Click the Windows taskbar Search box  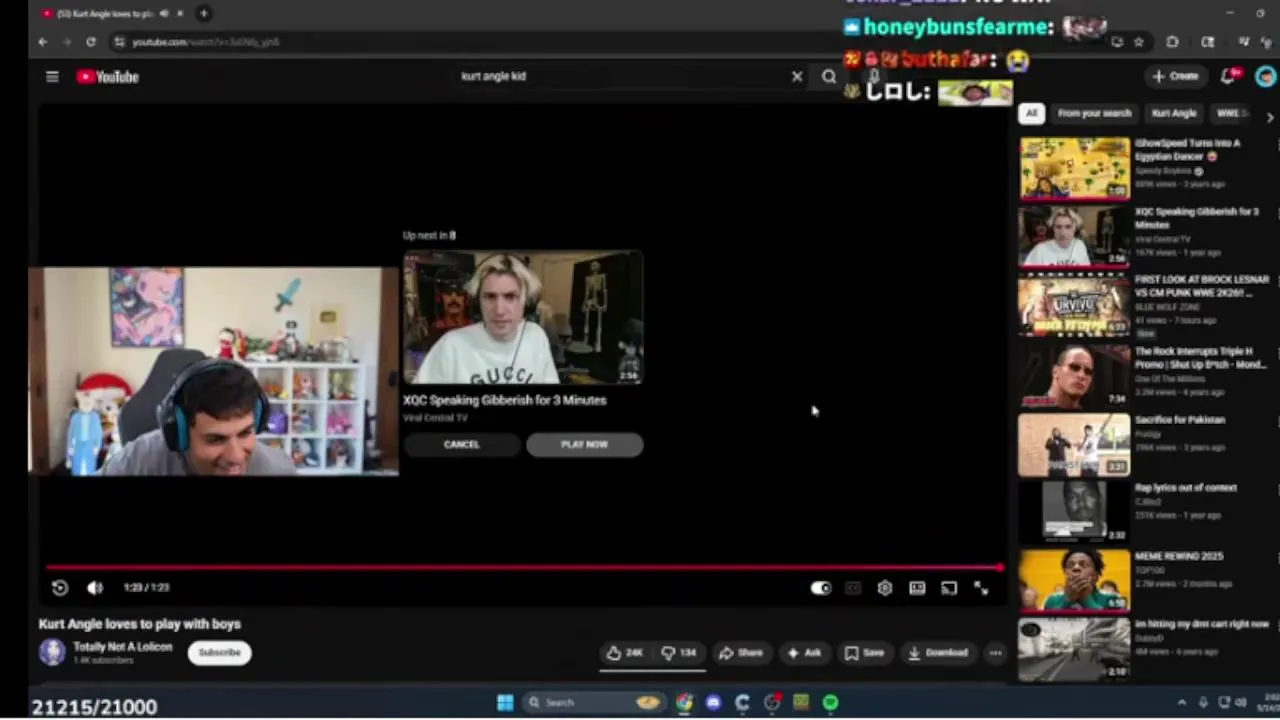[594, 703]
